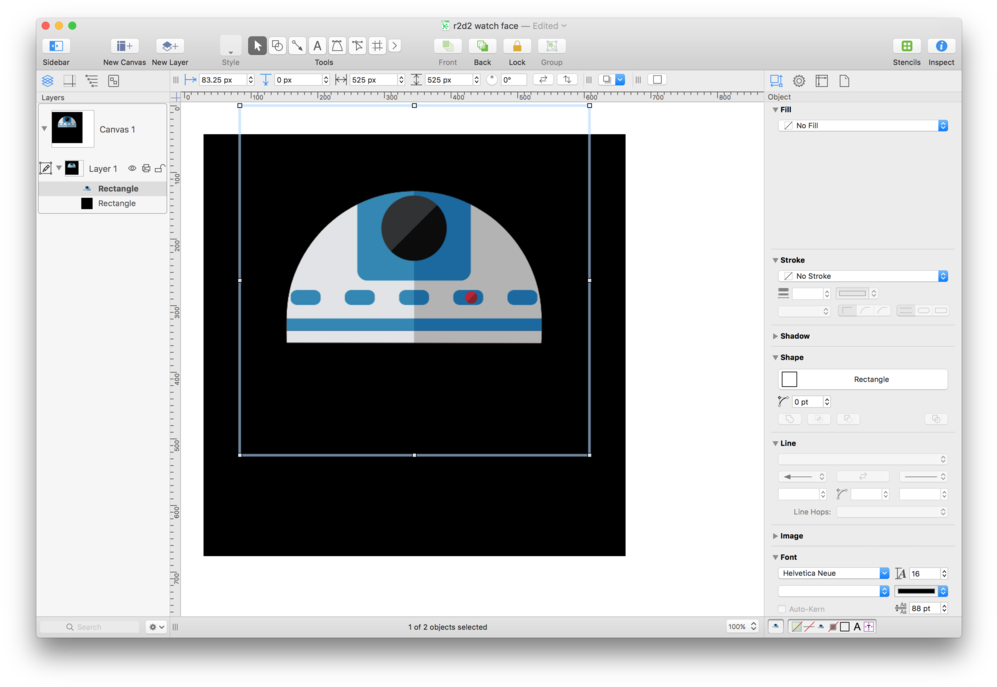Open the Stencils window
This screenshot has width=997, height=687.
pyautogui.click(x=907, y=46)
